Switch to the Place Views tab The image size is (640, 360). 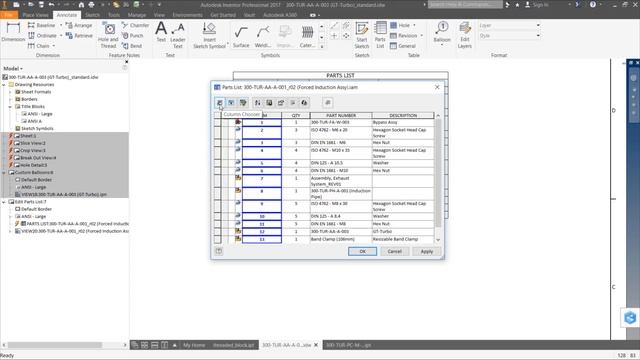[36, 15]
